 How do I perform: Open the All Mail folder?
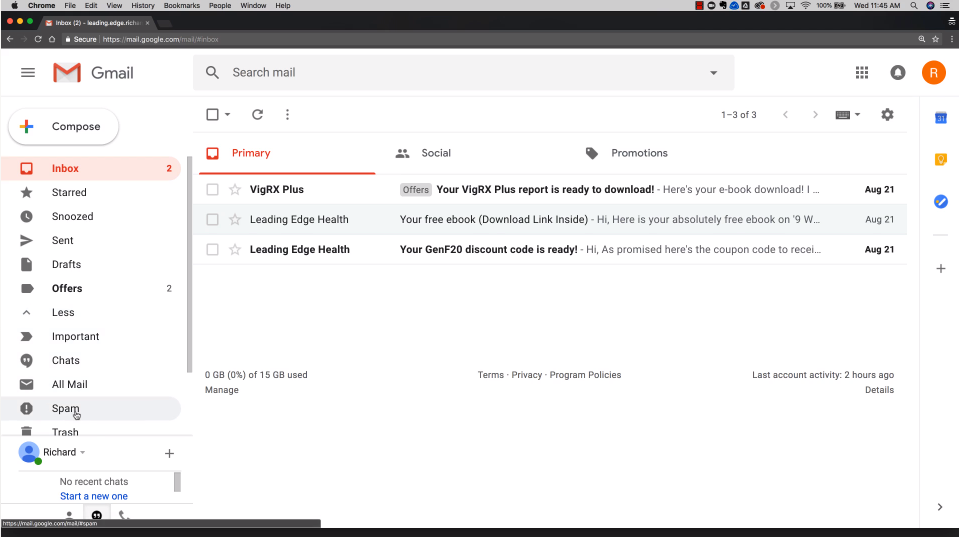pyautogui.click(x=91, y=384)
